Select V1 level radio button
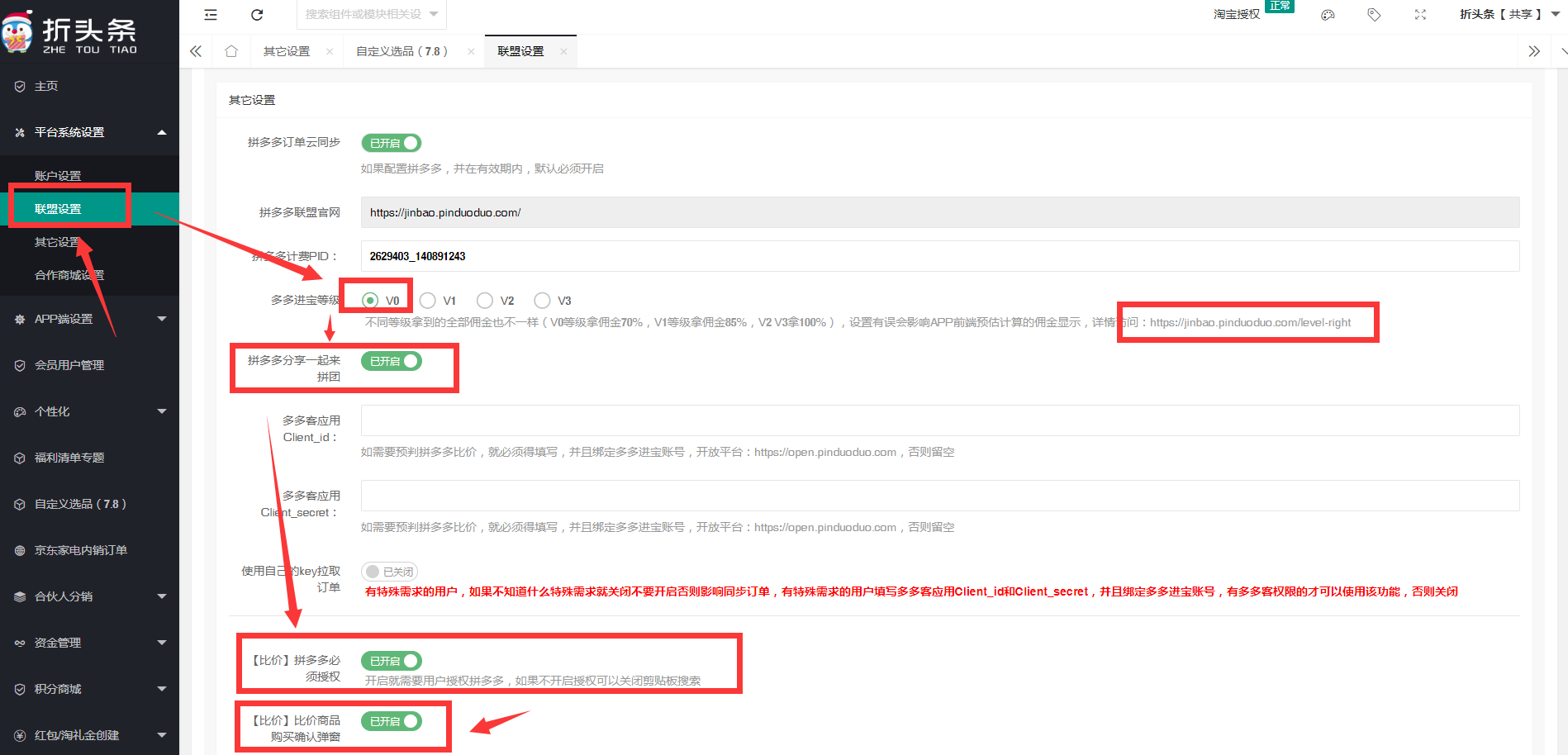Image resolution: width=1568 pixels, height=755 pixels. pyautogui.click(x=427, y=300)
